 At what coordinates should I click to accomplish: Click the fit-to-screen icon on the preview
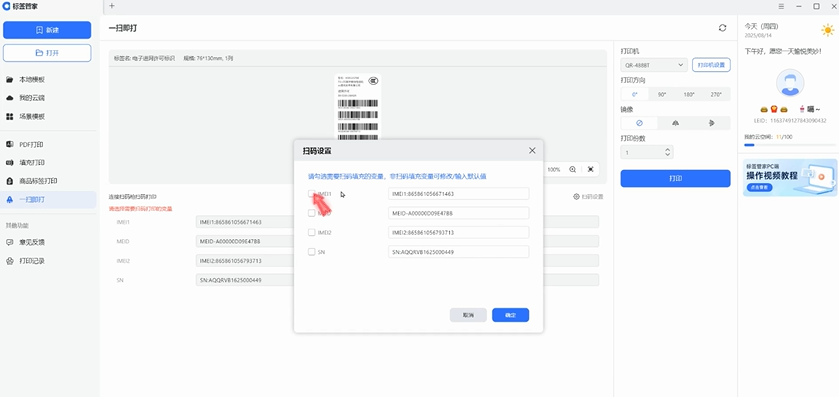pos(590,169)
